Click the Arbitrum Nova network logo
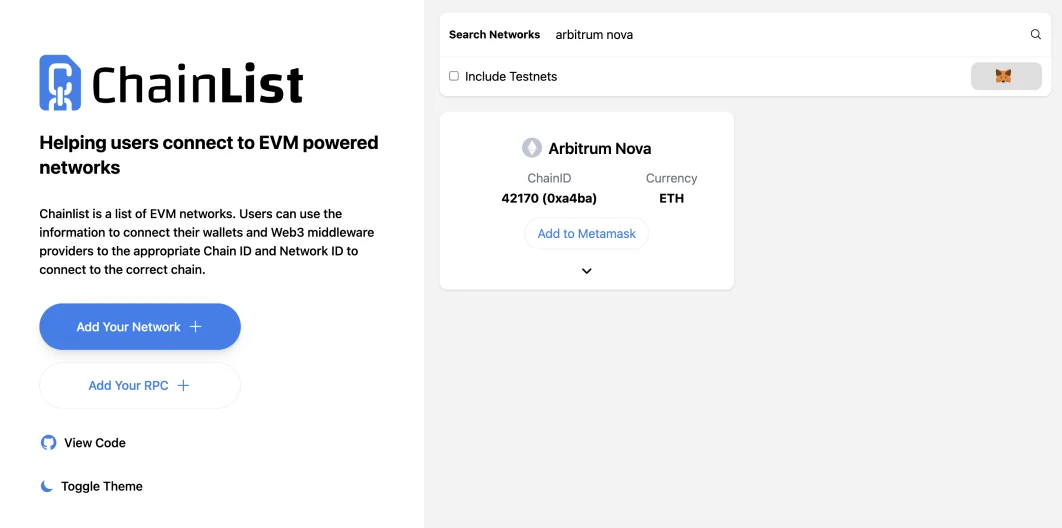This screenshot has width=1062, height=528. click(532, 148)
